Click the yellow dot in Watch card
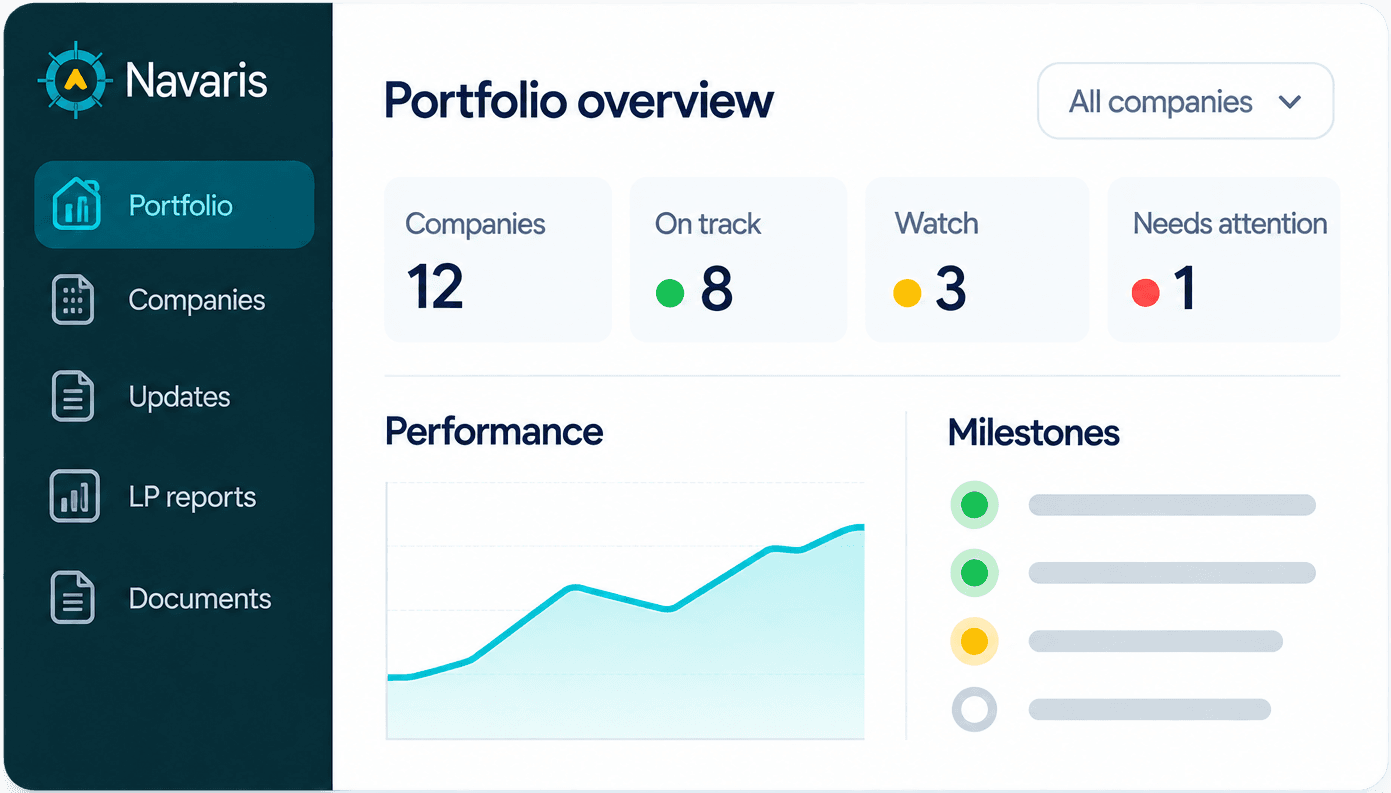This screenshot has width=1391, height=793. point(907,293)
